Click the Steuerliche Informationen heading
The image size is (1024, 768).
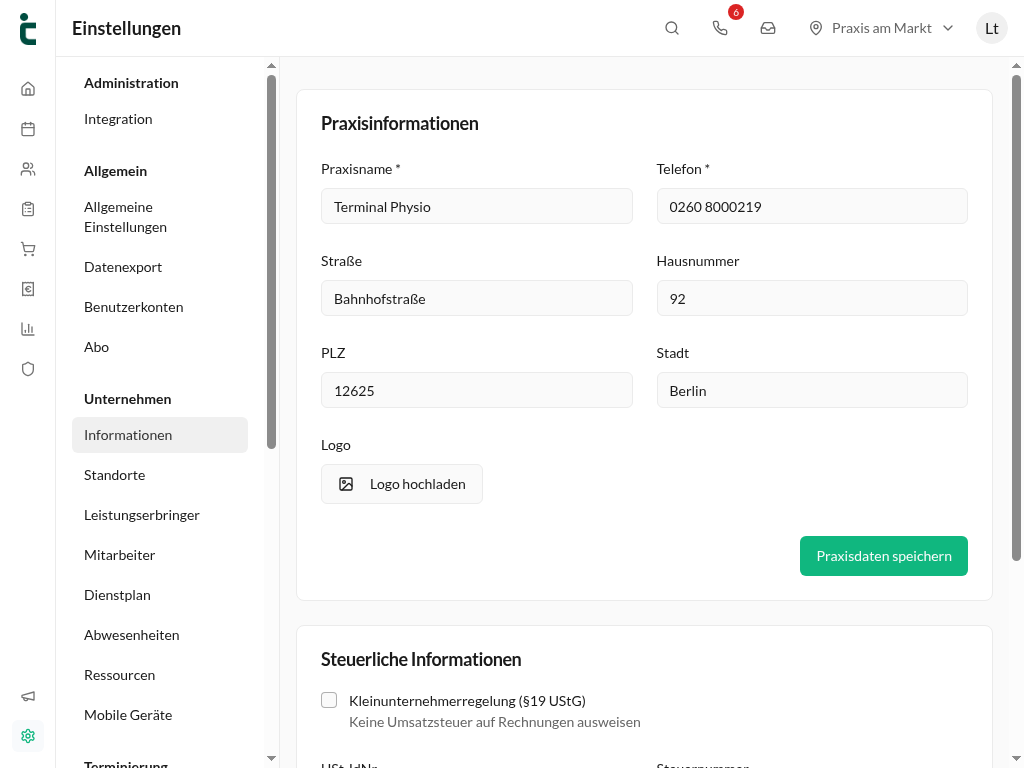pyautogui.click(x=421, y=660)
